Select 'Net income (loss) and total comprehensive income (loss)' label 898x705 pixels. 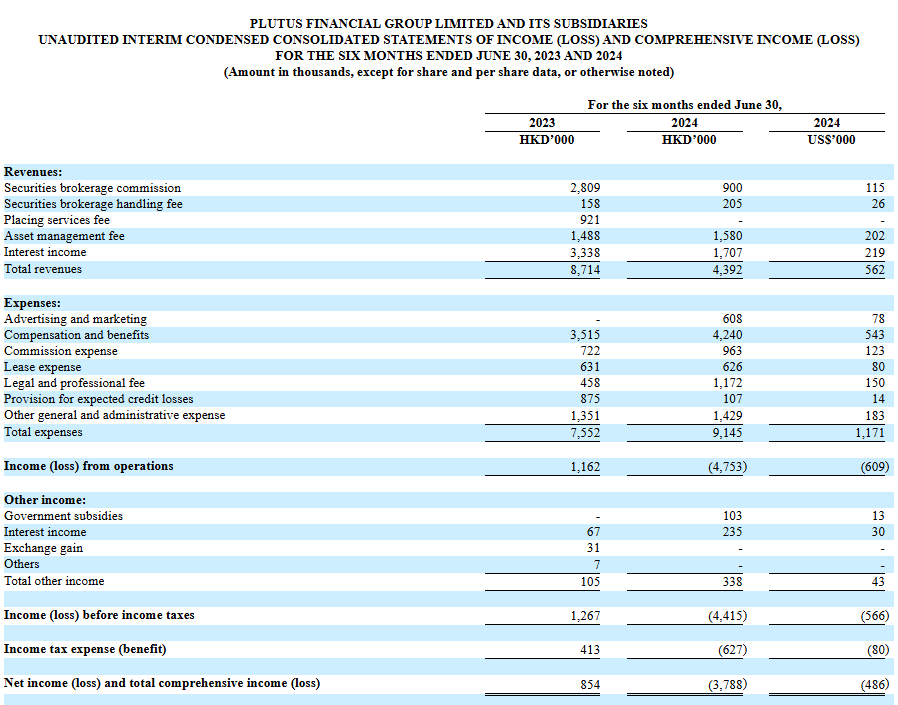[162, 683]
